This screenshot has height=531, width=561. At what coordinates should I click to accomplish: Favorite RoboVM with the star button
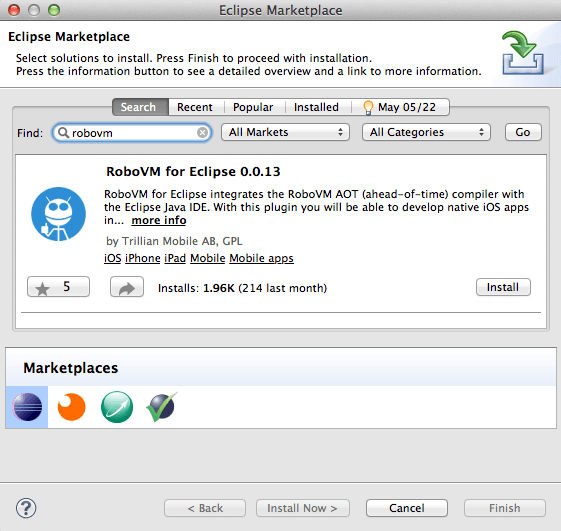(58, 287)
